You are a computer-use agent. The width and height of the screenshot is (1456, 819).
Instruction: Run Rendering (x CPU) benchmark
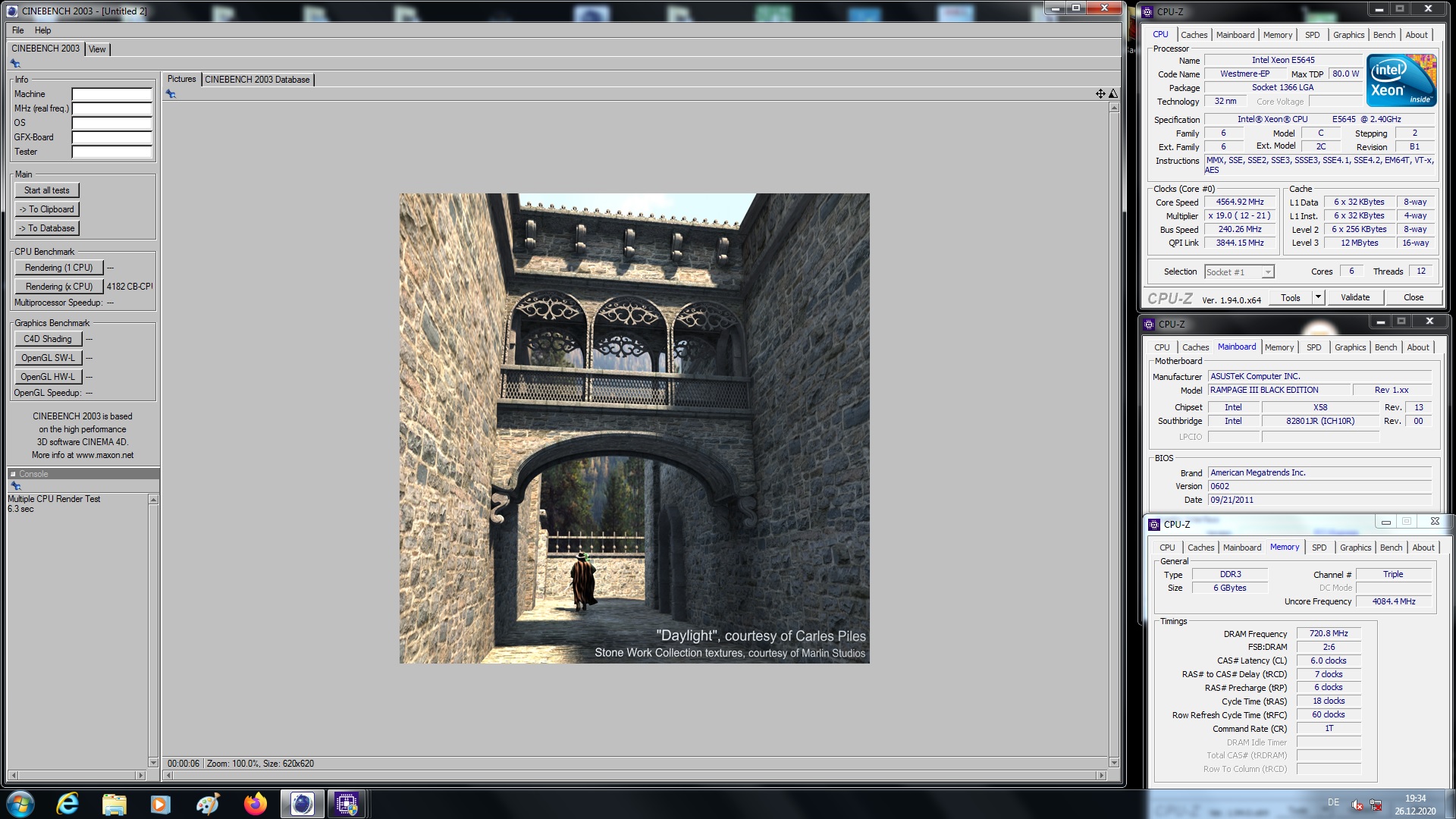tap(58, 287)
